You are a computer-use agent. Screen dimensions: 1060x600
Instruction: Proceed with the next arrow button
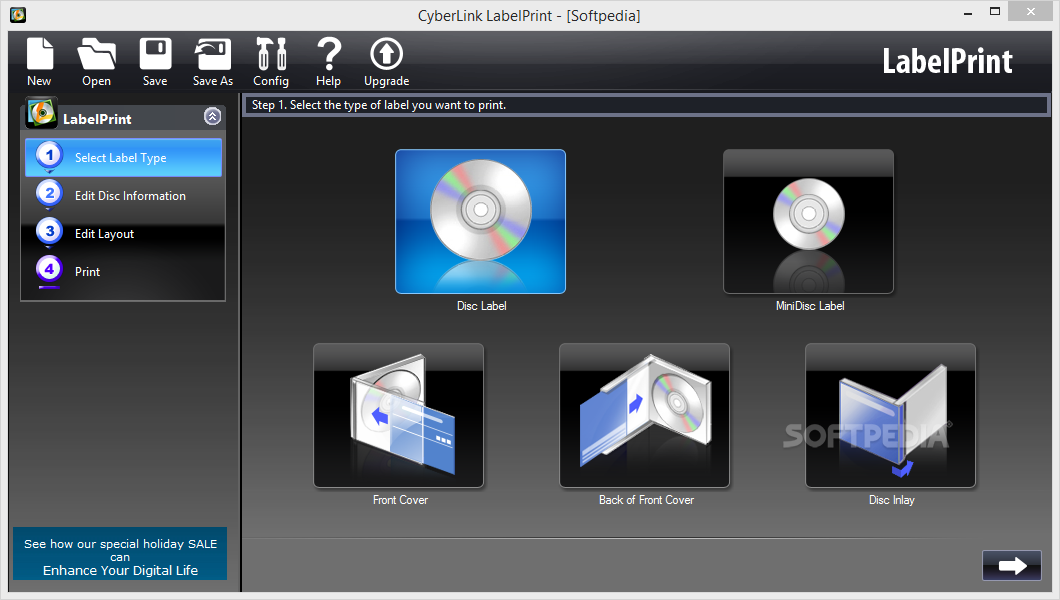click(x=1012, y=566)
